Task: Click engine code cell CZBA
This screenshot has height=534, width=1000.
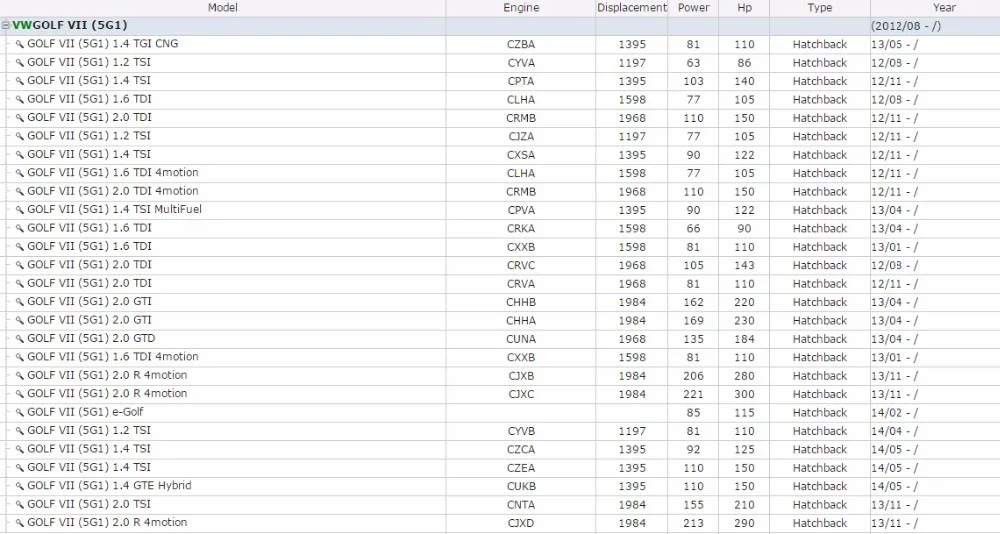Action: click(x=521, y=45)
